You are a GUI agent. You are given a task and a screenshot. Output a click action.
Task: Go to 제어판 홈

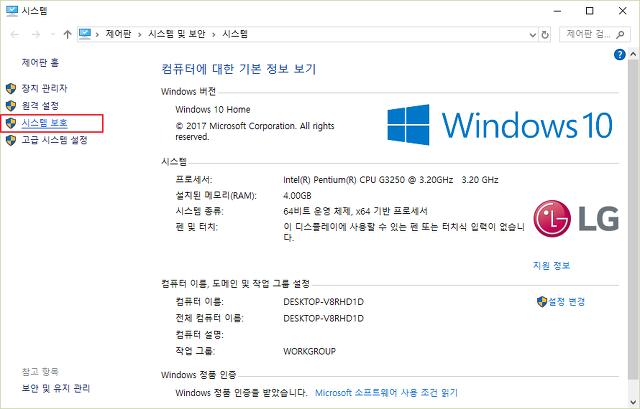pyautogui.click(x=40, y=62)
